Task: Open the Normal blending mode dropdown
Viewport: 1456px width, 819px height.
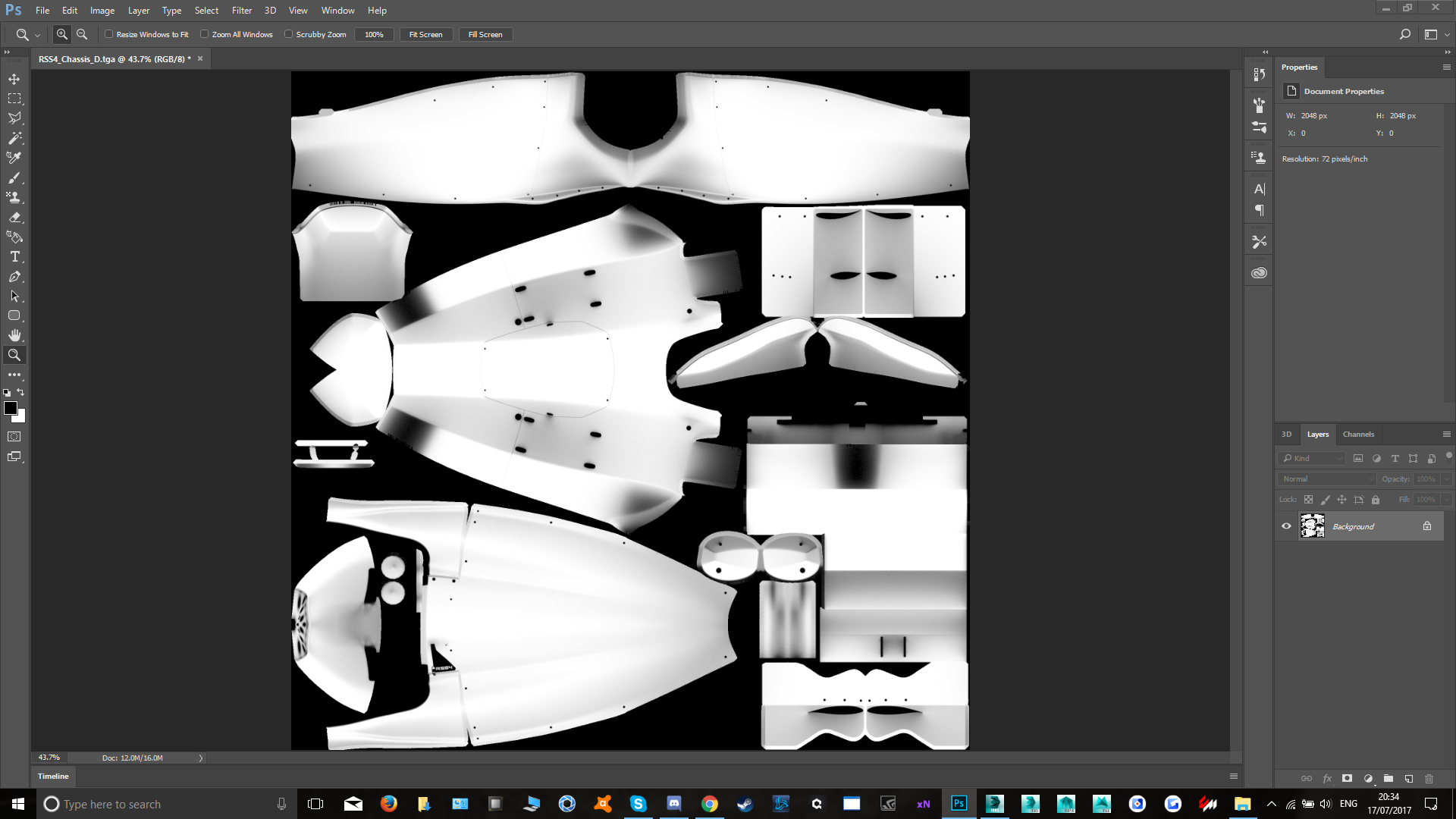Action: coord(1327,479)
